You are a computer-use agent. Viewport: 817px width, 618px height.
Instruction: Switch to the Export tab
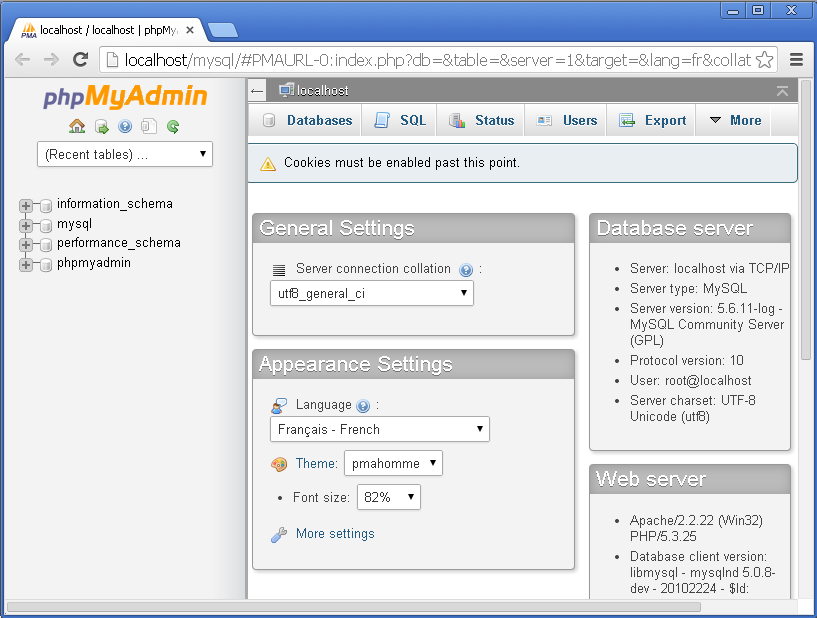point(652,120)
